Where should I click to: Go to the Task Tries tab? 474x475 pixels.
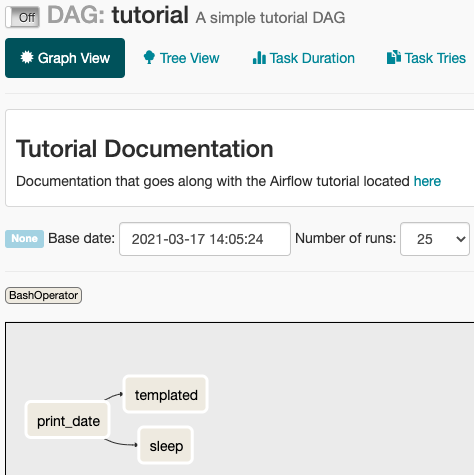(426, 58)
